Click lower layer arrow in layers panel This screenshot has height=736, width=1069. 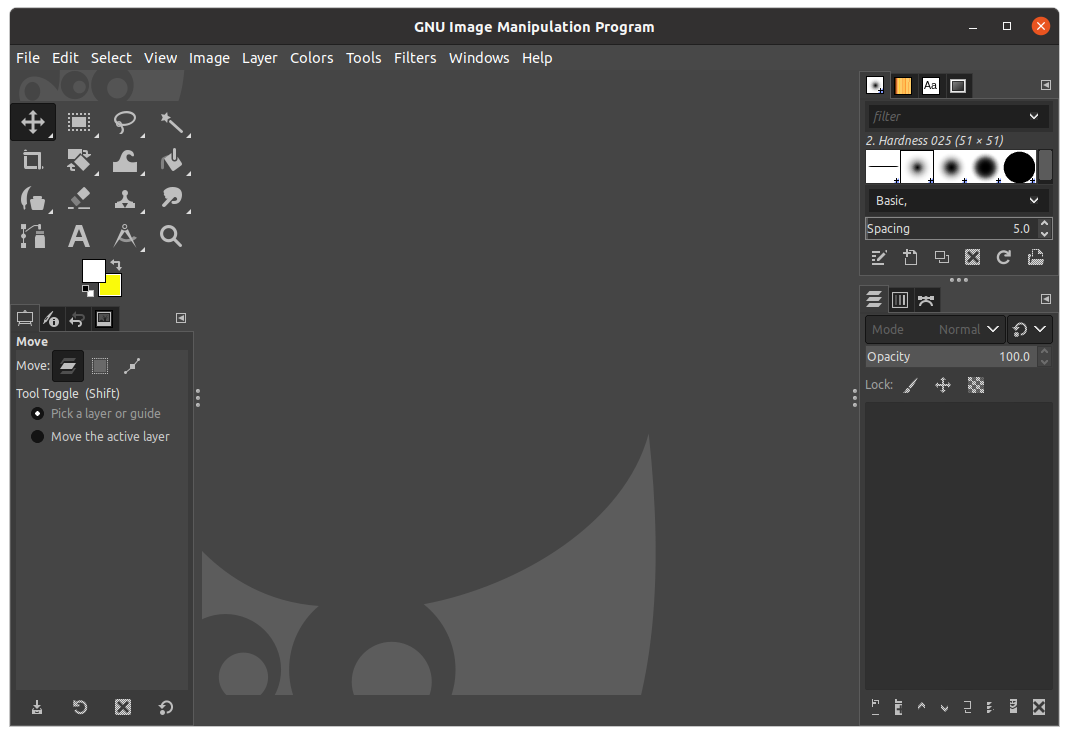tap(944, 707)
